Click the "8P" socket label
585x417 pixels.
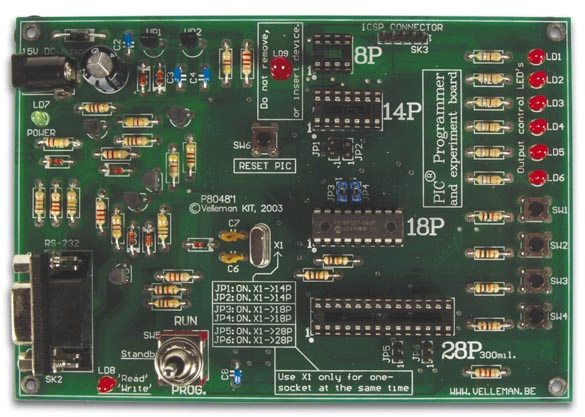[367, 55]
